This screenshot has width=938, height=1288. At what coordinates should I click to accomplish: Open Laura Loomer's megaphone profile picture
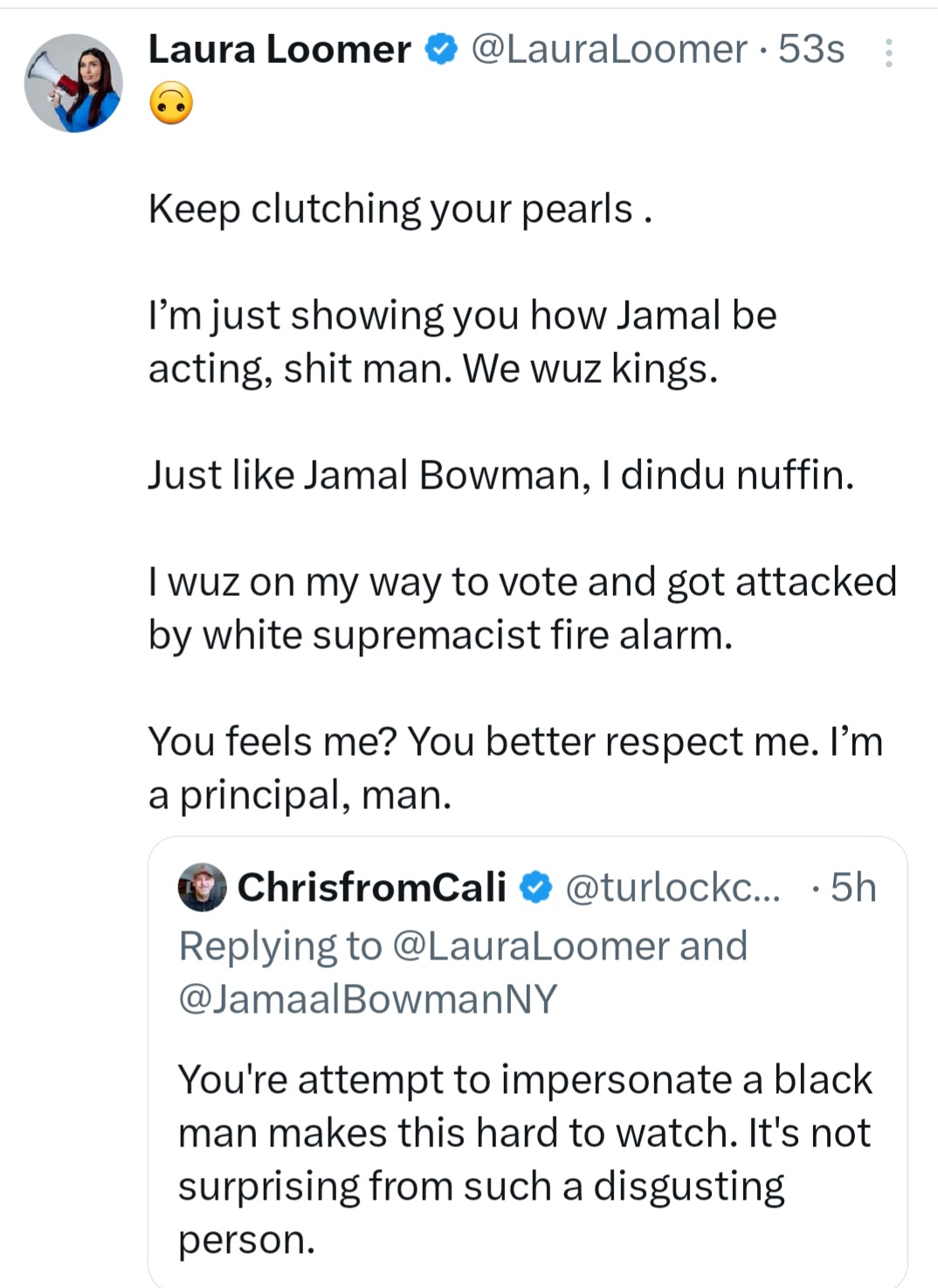click(x=73, y=83)
